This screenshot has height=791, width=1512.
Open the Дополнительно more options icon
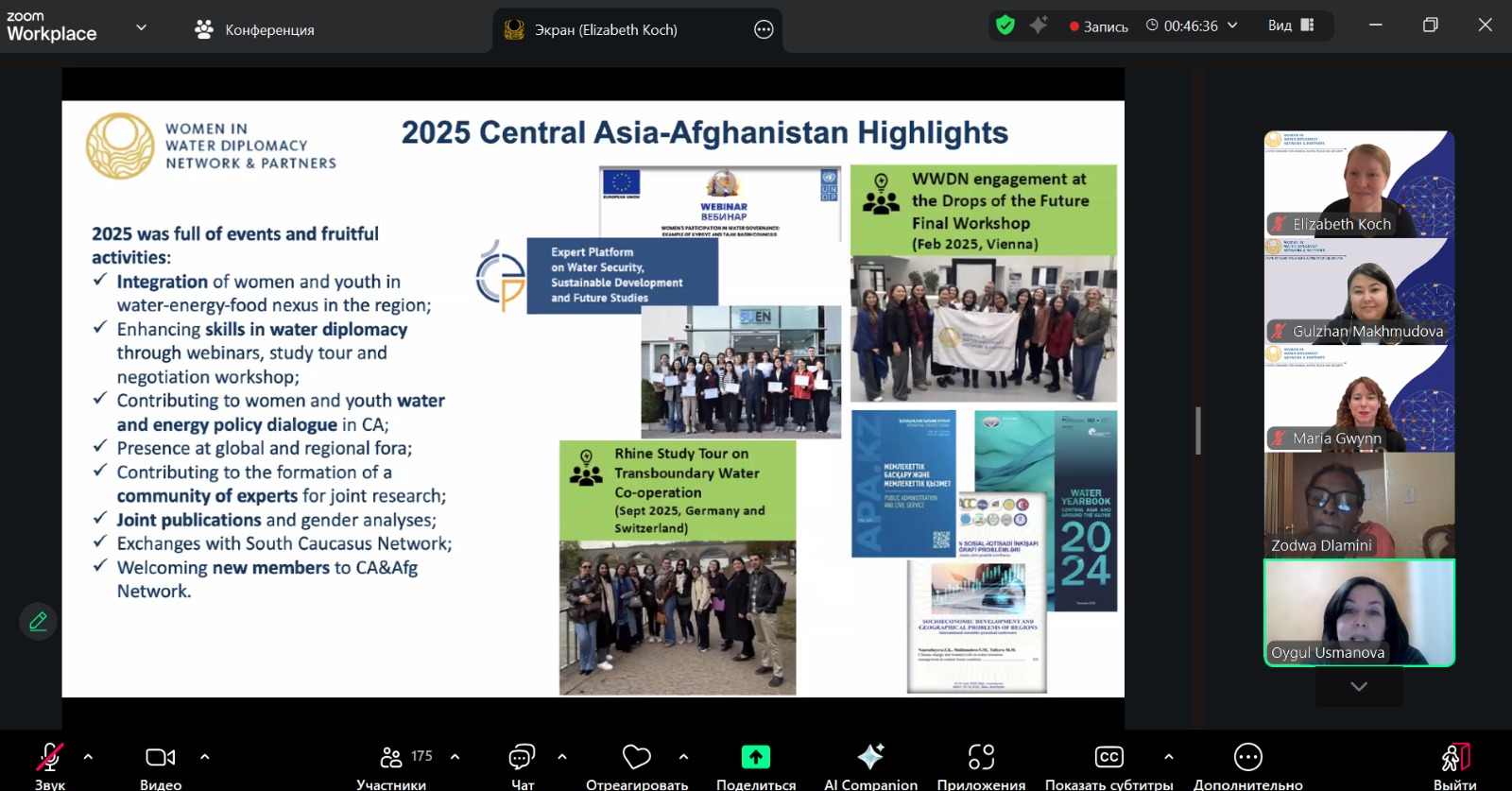(x=1247, y=758)
